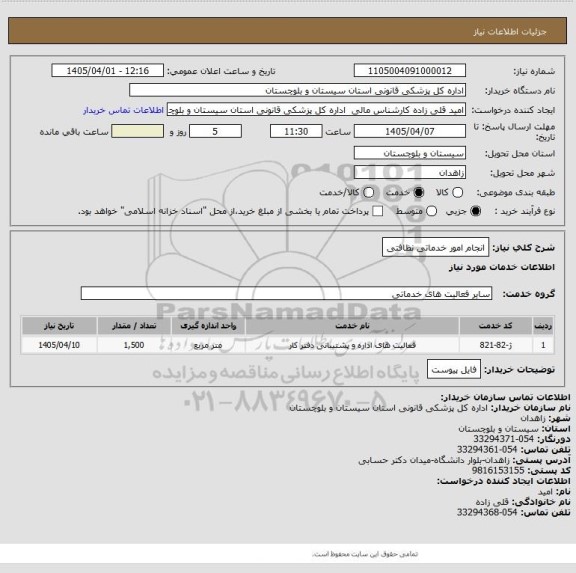Viewport: 576px width, 573px height.
Task: Select the متوسط purchase type radio
Action: tap(431, 211)
